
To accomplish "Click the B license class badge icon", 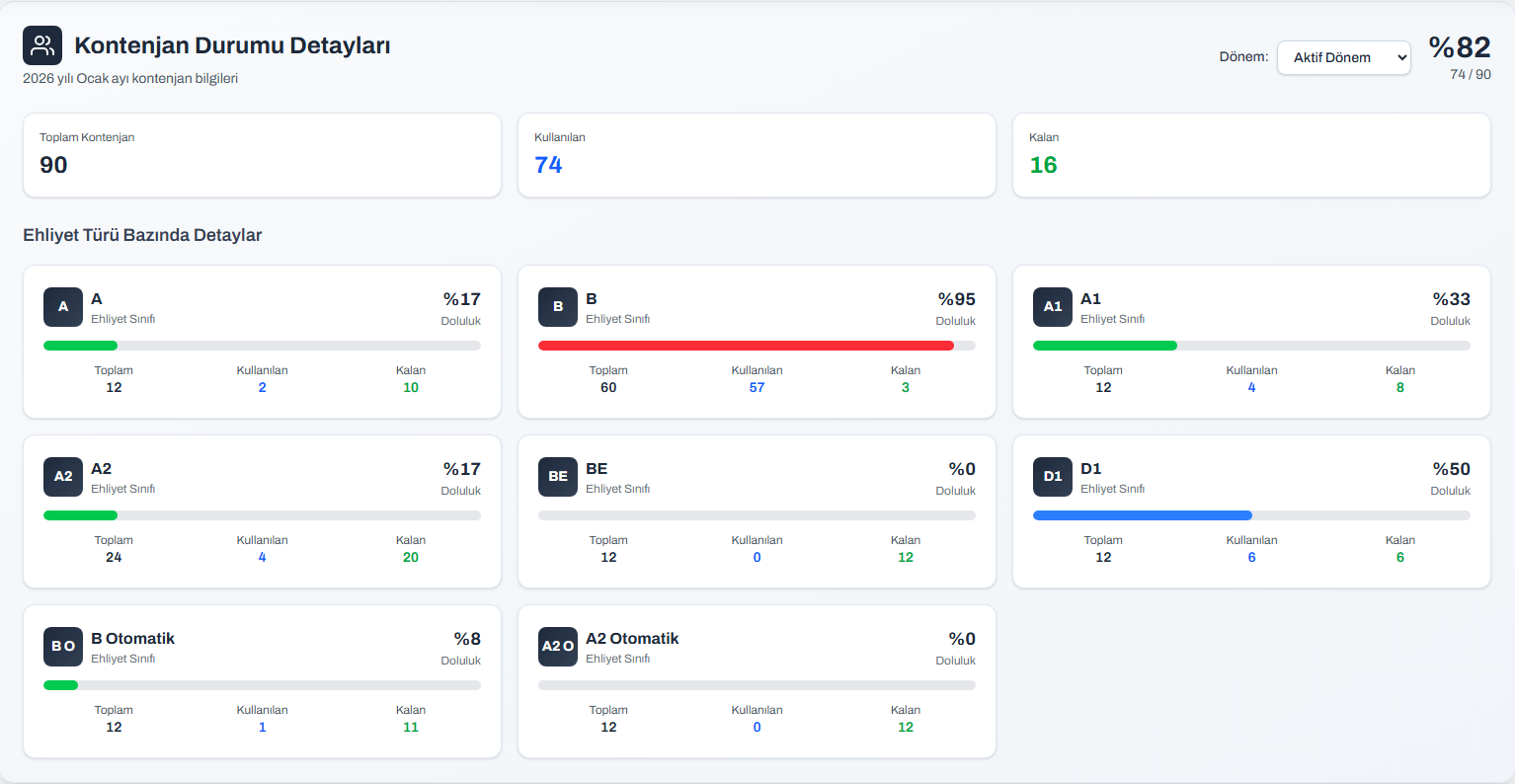I will point(558,307).
